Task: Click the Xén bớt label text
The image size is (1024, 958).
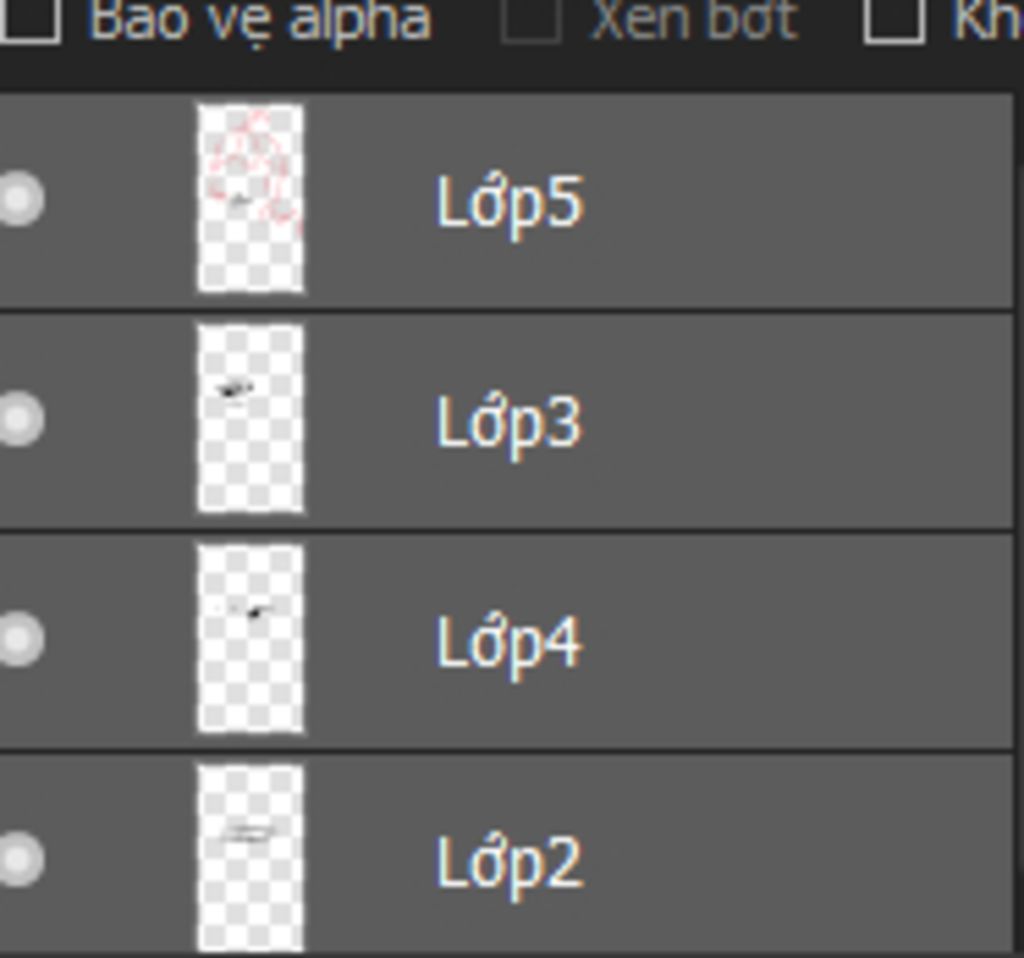Action: tap(694, 20)
